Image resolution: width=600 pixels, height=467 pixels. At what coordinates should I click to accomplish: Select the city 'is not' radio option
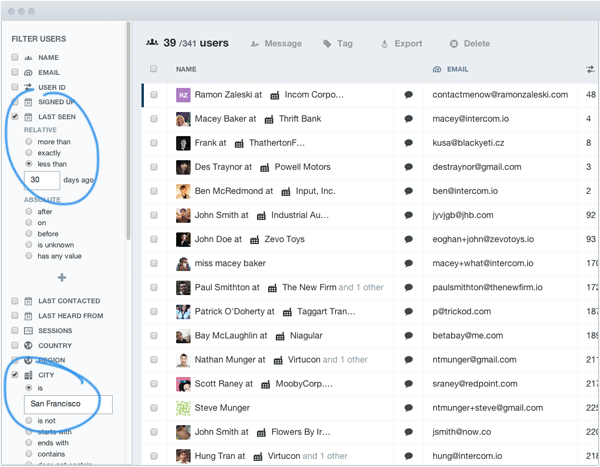pyautogui.click(x=29, y=420)
